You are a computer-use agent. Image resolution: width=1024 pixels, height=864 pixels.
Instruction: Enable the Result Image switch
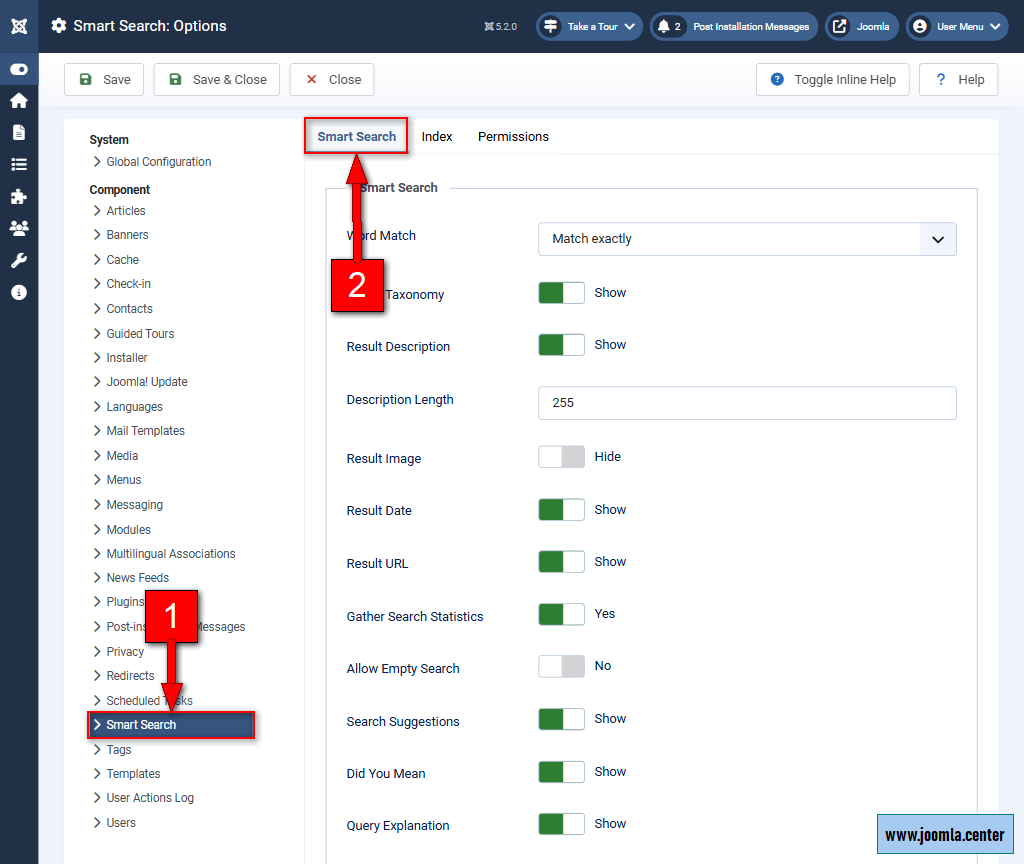click(x=561, y=456)
